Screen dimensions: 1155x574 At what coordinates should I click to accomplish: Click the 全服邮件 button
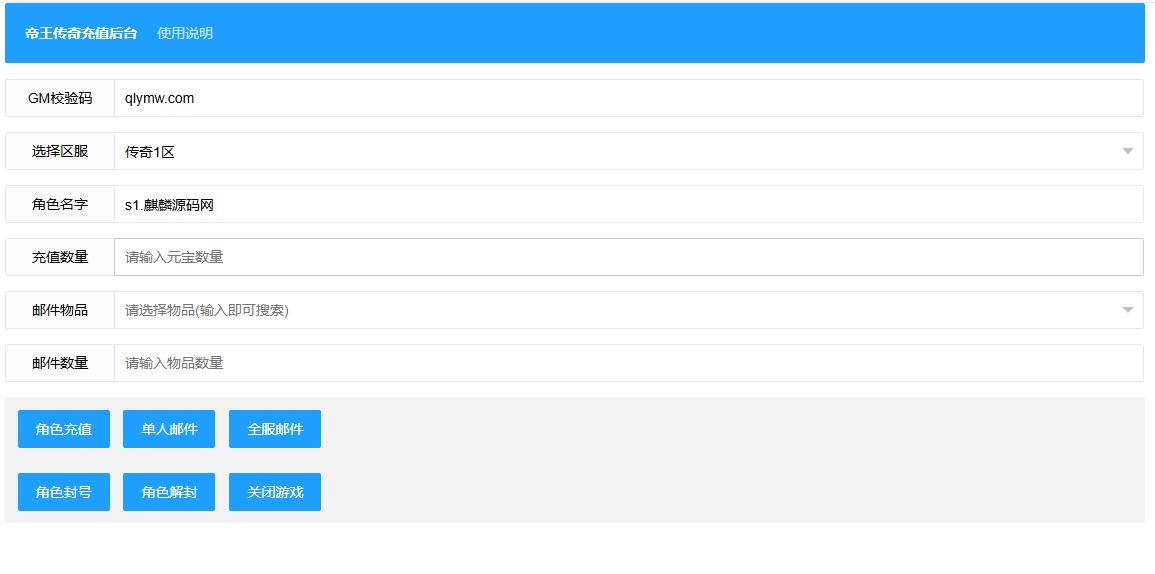click(x=275, y=429)
